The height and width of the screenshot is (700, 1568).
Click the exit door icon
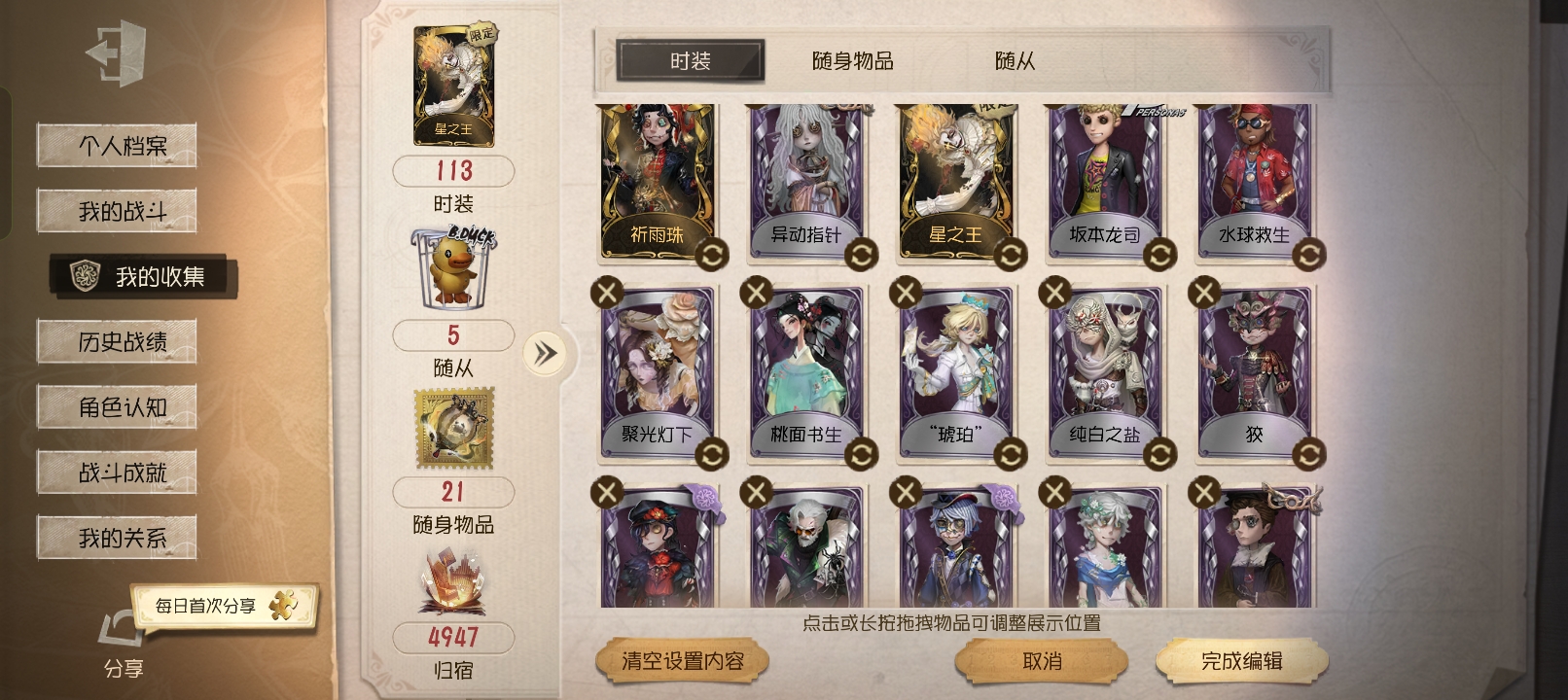(x=116, y=52)
